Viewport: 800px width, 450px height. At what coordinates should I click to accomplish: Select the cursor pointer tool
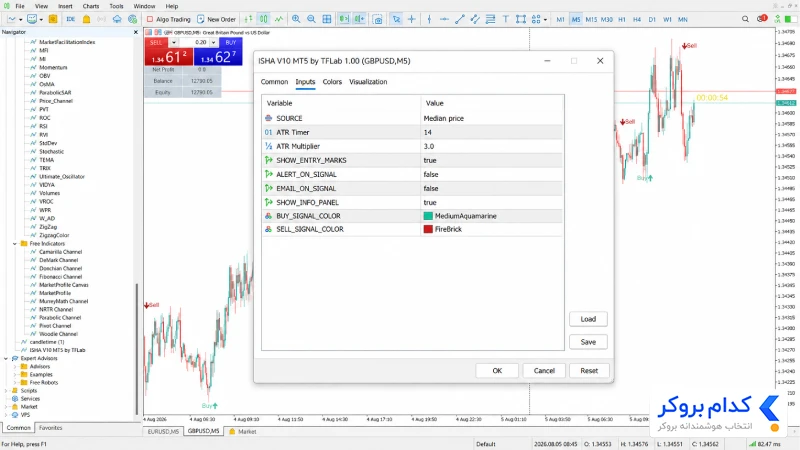pyautogui.click(x=396, y=19)
